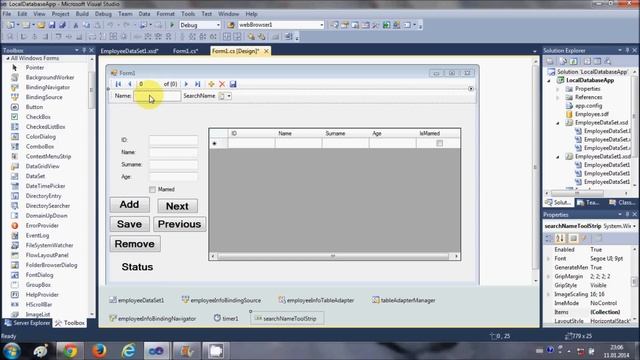Select employeeDataSet1 component in tray

tap(137, 300)
